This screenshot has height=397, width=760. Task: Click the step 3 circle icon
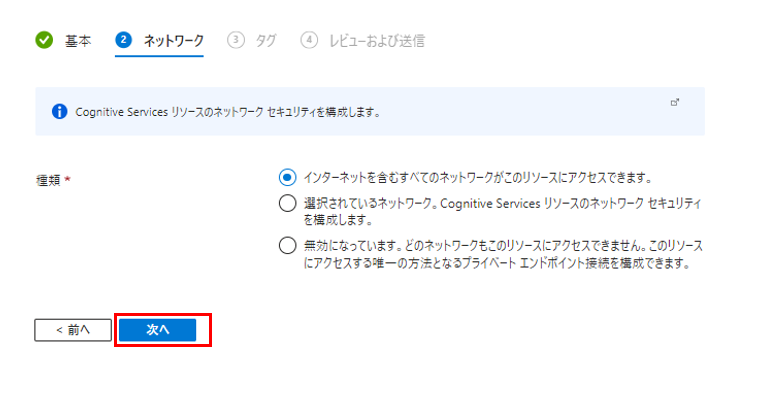pos(236,40)
